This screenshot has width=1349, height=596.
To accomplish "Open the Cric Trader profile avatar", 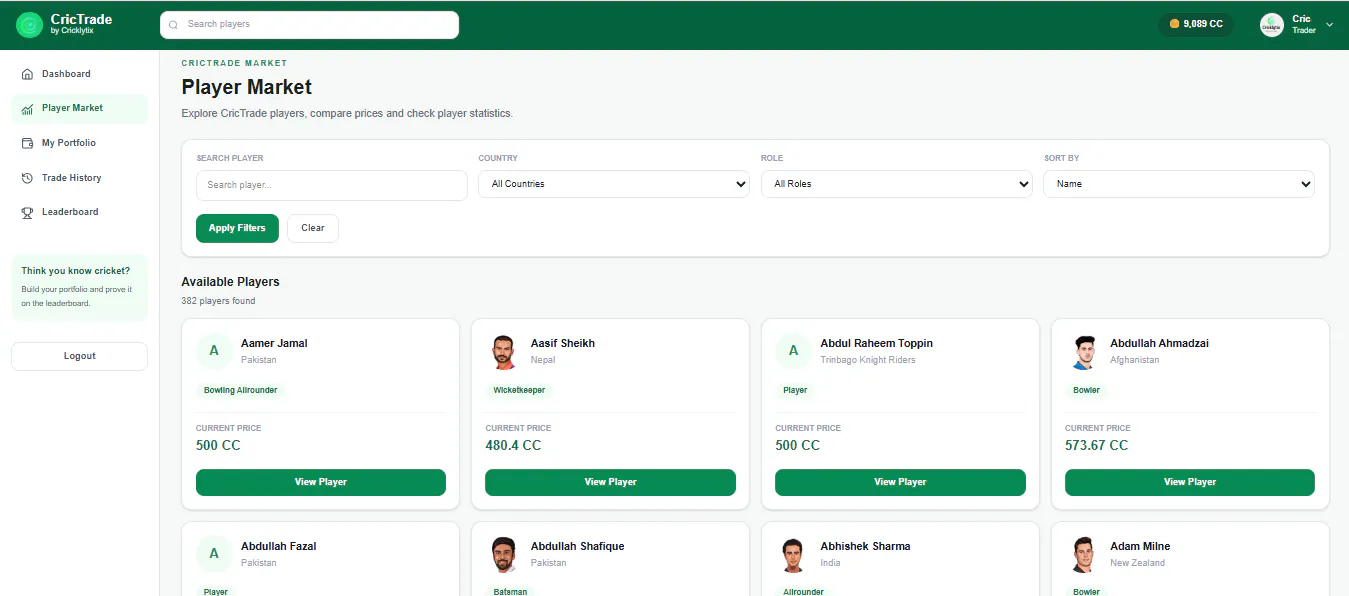I will 1272,25.
